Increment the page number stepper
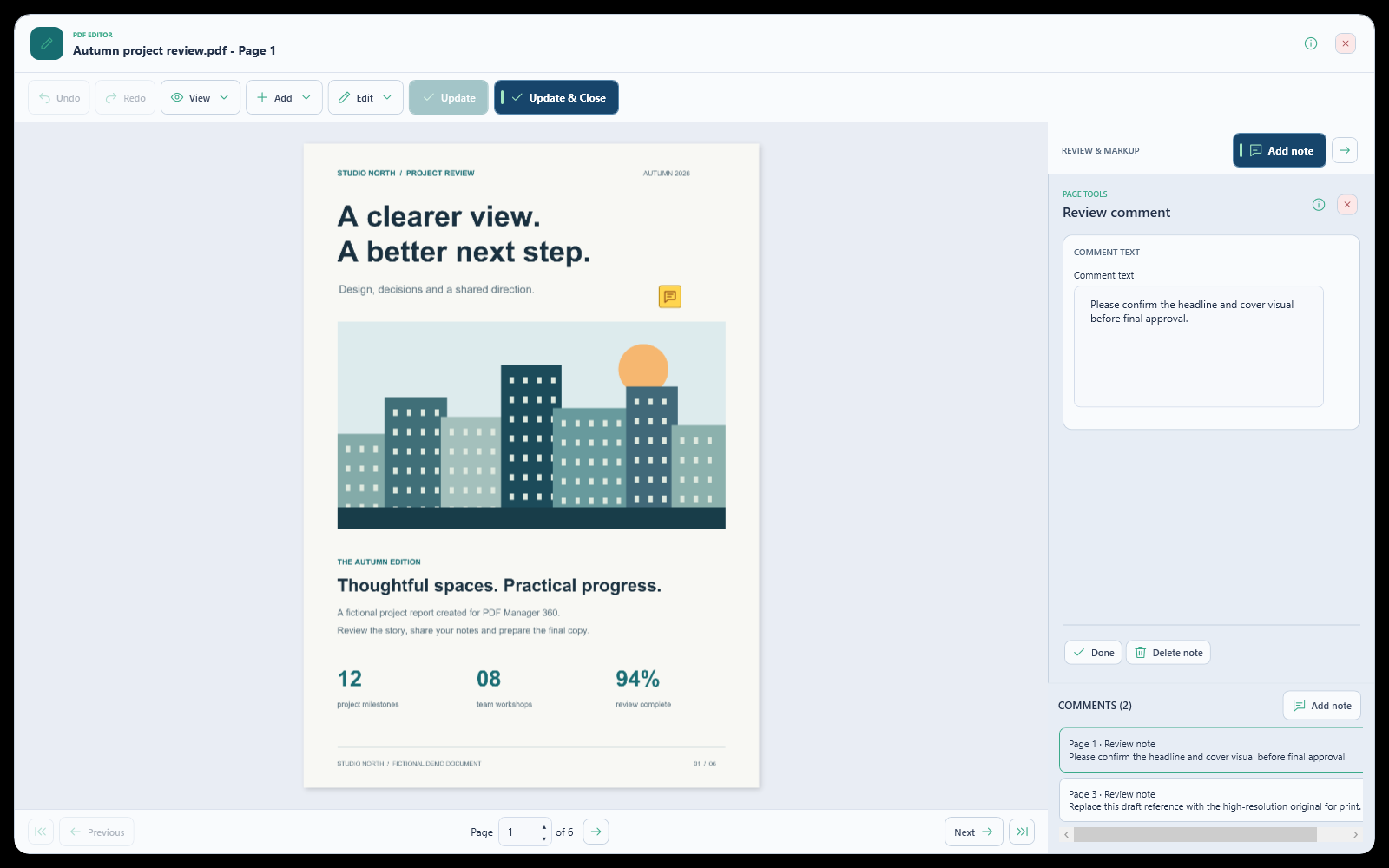 (544, 825)
